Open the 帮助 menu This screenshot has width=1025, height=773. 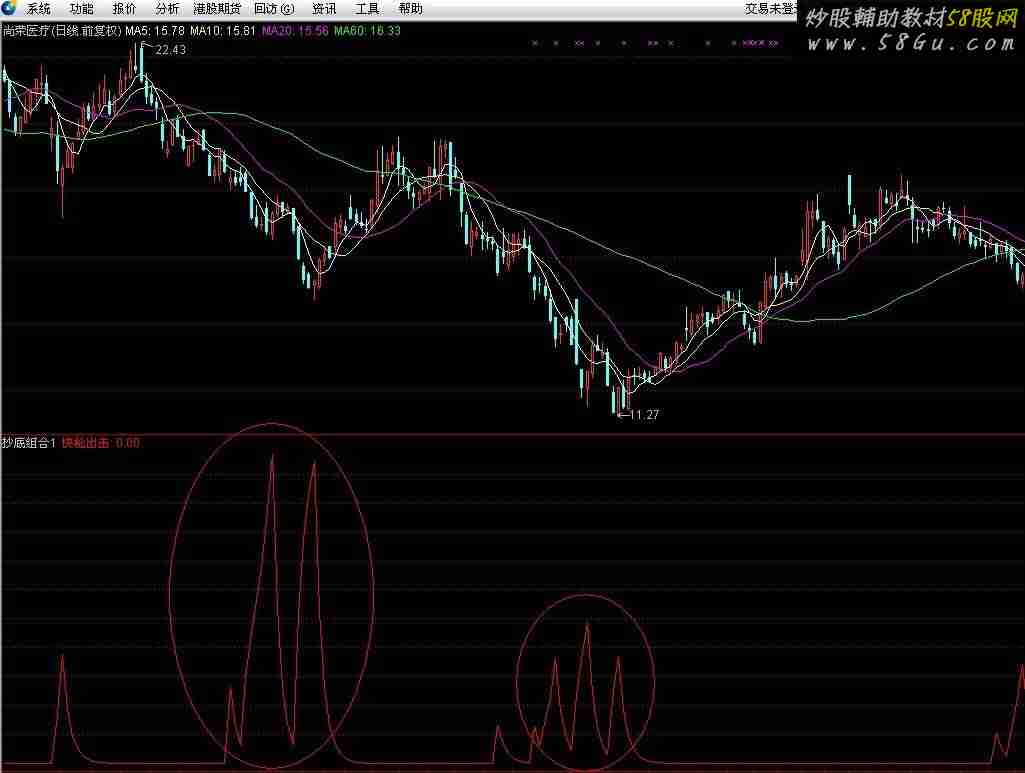pos(410,9)
